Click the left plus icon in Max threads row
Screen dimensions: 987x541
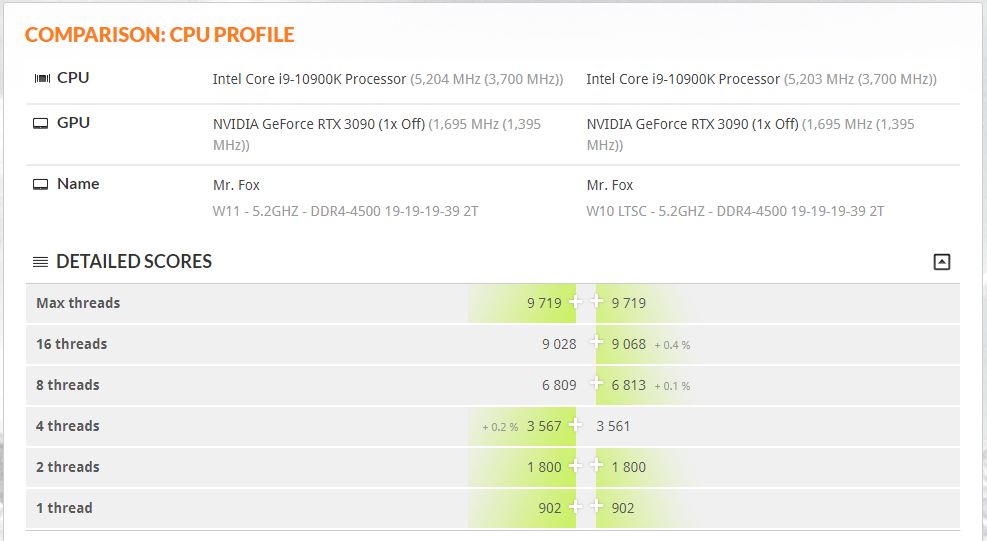(575, 303)
